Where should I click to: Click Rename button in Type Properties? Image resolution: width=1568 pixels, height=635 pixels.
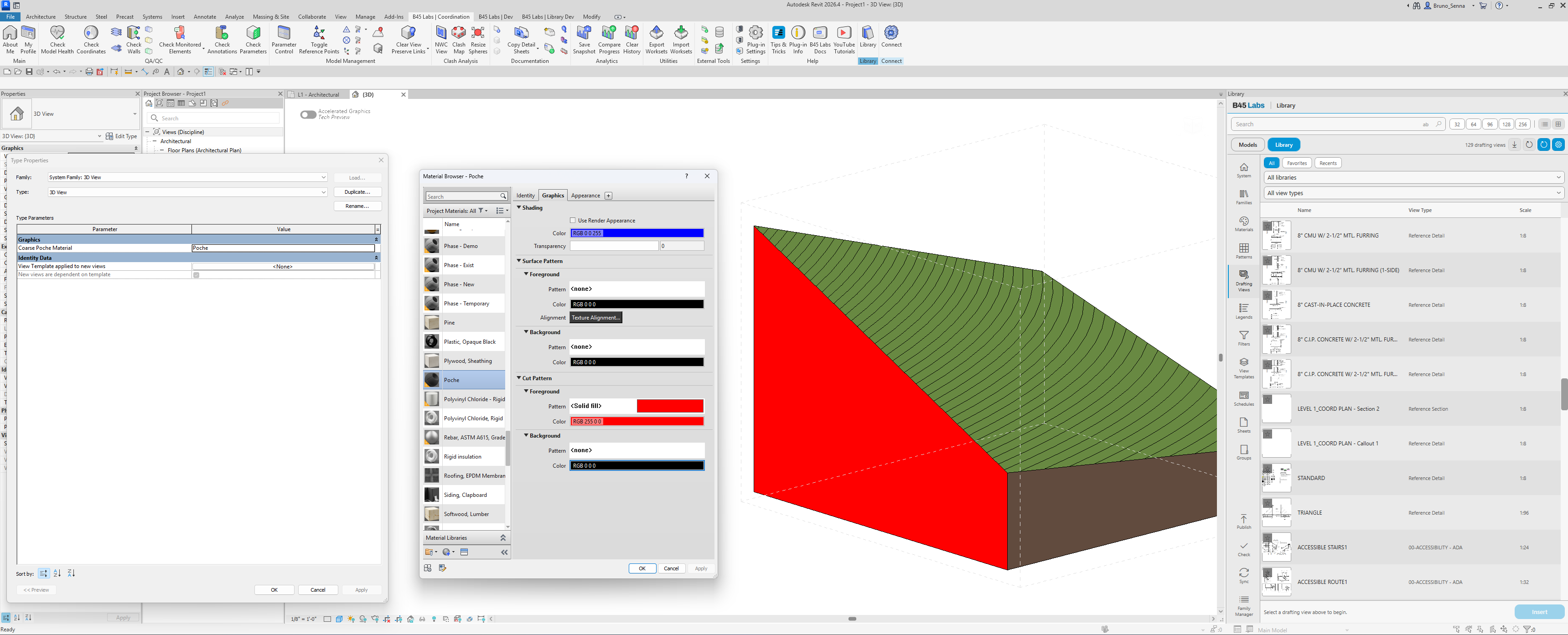pos(357,207)
